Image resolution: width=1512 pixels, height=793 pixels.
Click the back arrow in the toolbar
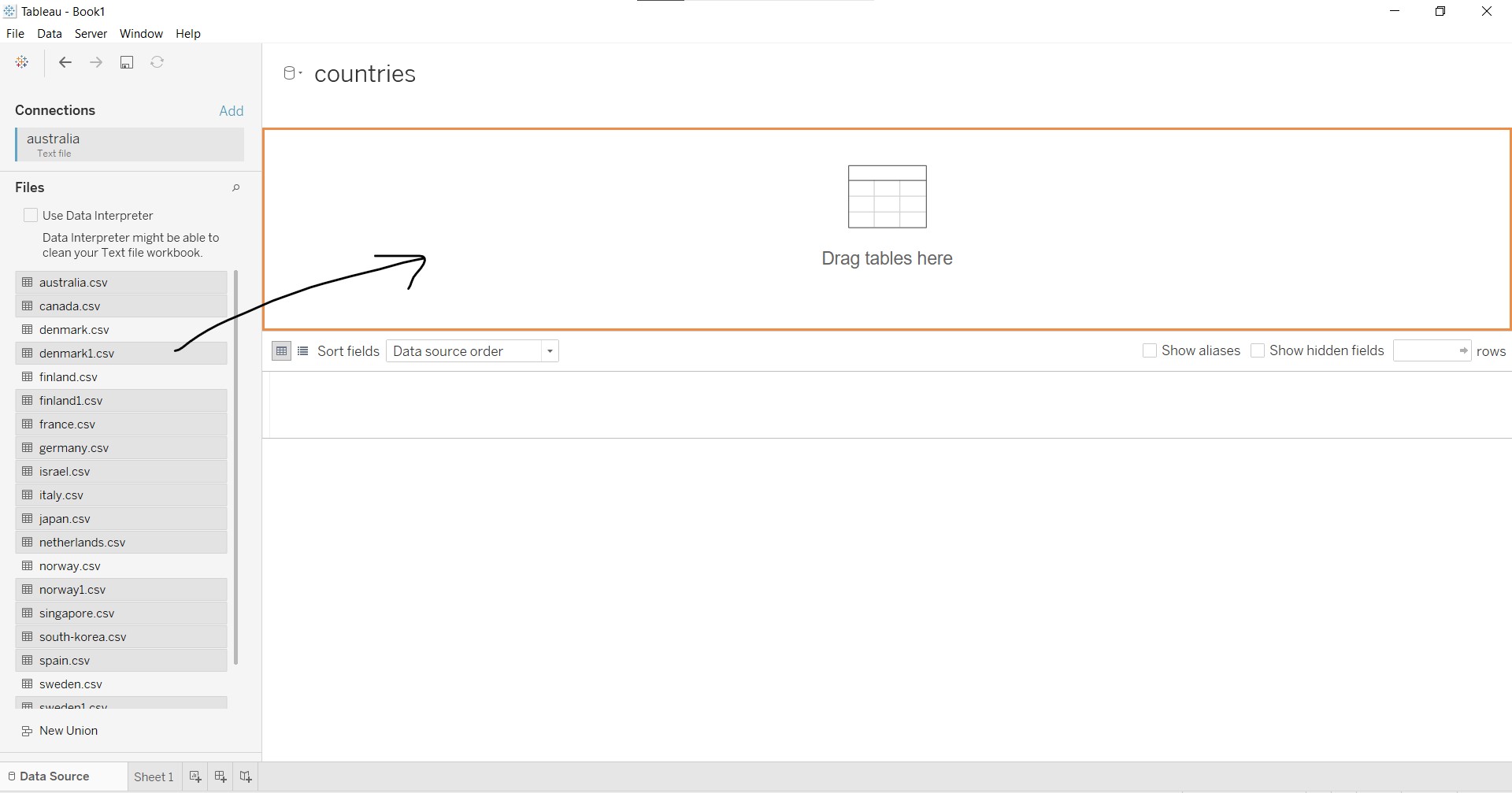coord(65,62)
